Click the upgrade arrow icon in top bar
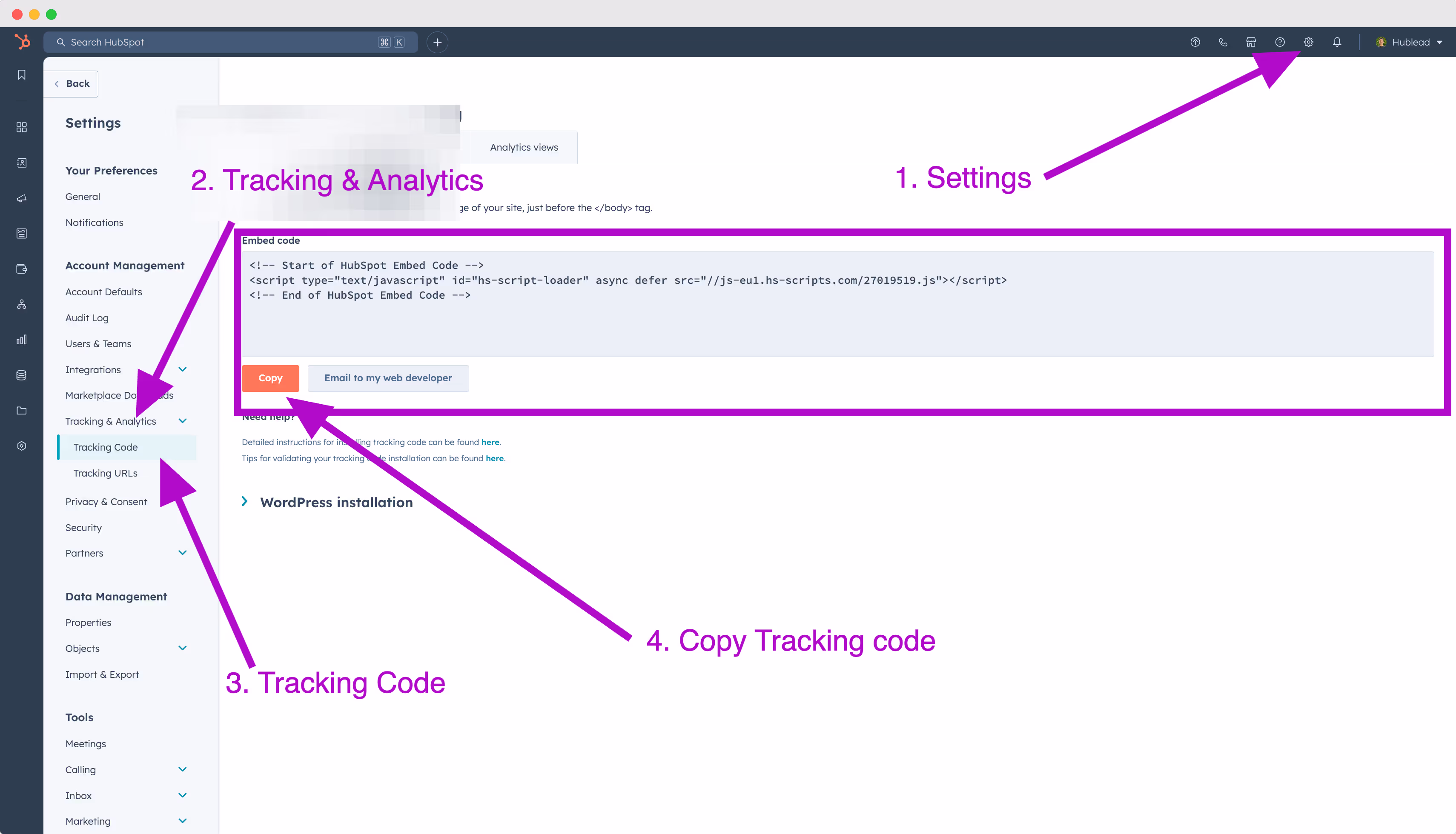Screen dimensions: 1456x834 [x=1195, y=42]
